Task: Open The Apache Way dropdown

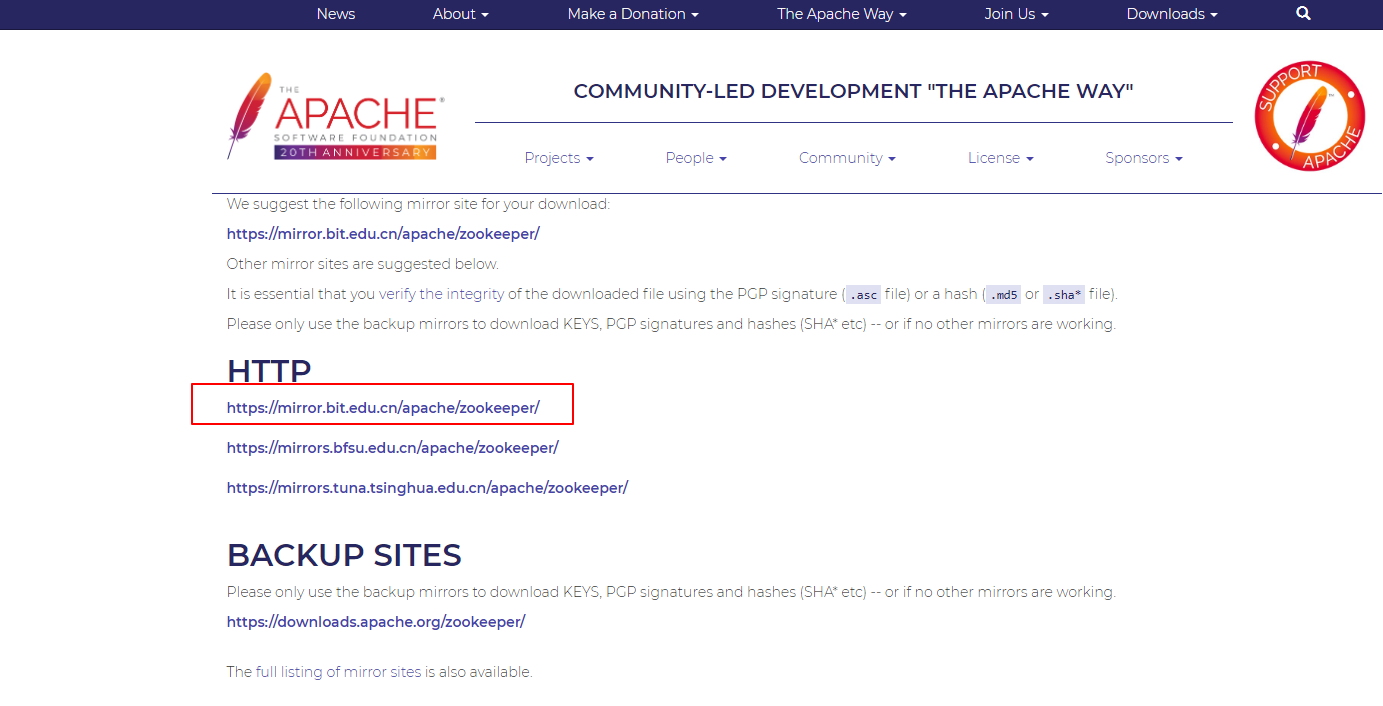Action: click(842, 14)
